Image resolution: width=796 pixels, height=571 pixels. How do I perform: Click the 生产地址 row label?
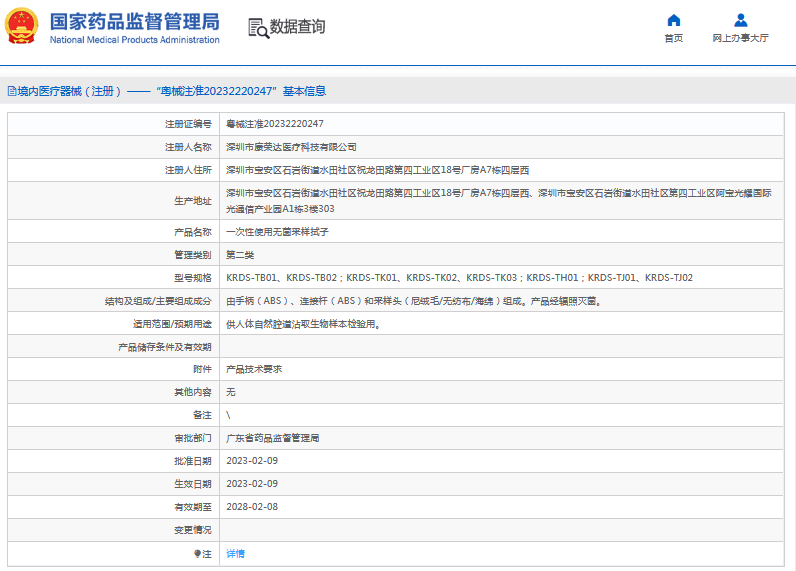(x=193, y=201)
